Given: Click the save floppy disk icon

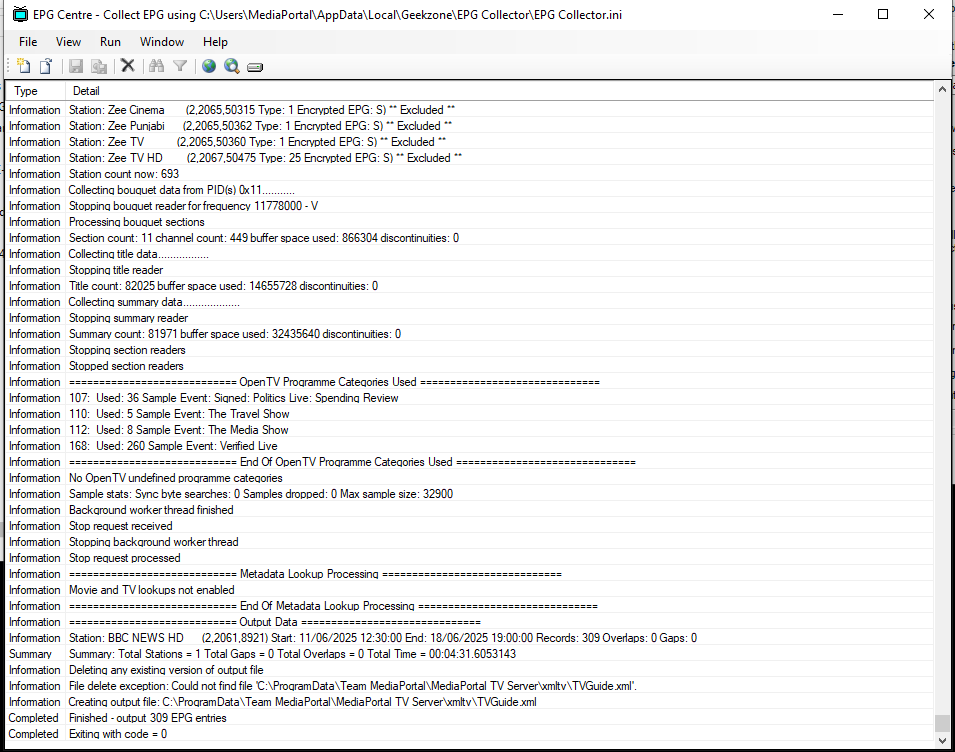Looking at the screenshot, I should (x=76, y=66).
